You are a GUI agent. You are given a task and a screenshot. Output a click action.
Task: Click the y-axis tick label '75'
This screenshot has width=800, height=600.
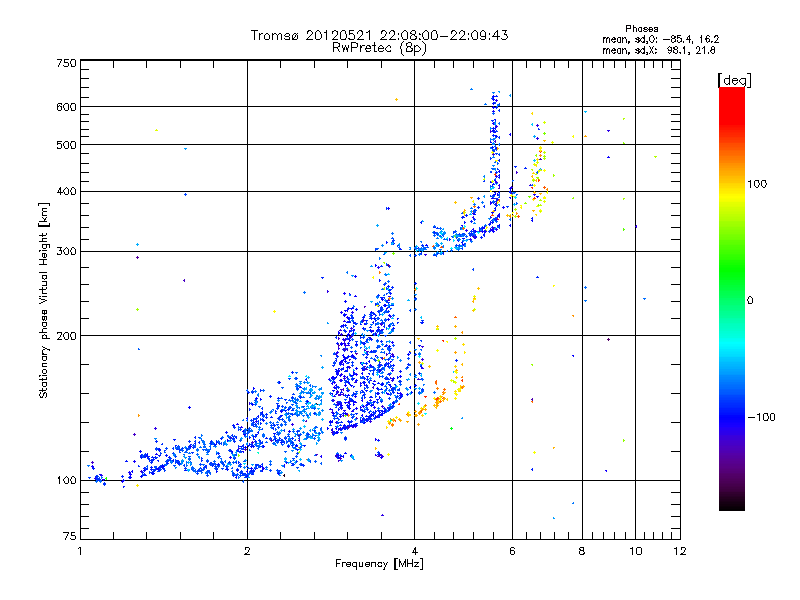70,536
